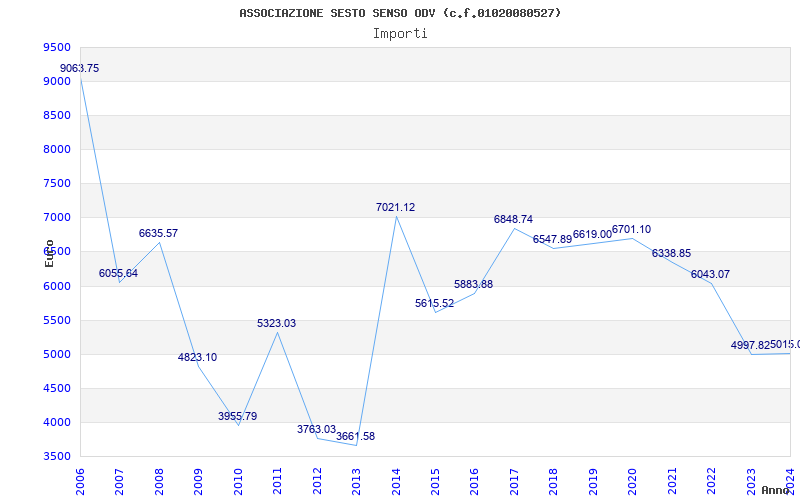Image resolution: width=800 pixels, height=500 pixels.
Task: Click the Anno x-axis label
Action: [775, 490]
